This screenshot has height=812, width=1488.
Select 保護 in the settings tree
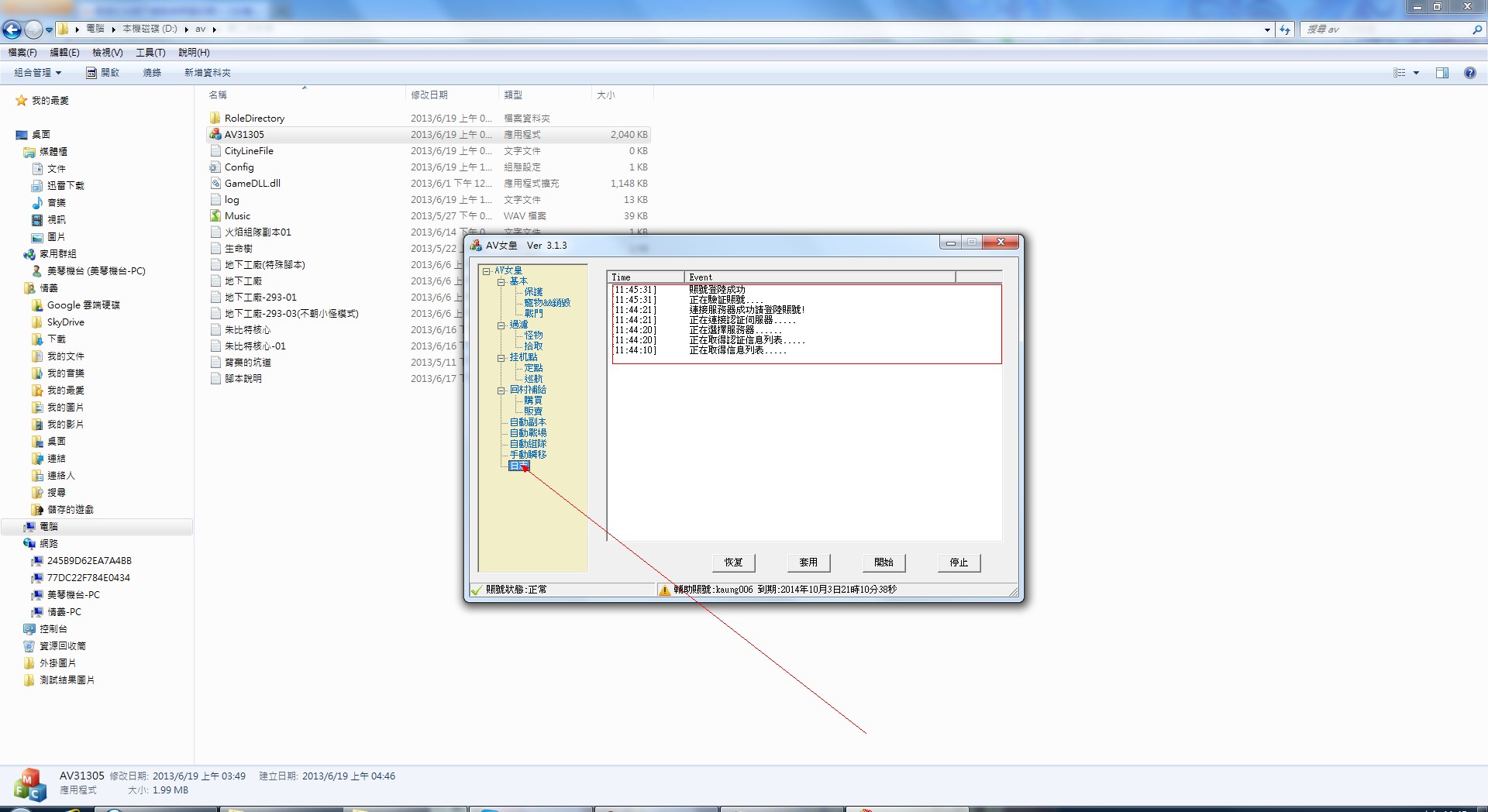click(533, 292)
